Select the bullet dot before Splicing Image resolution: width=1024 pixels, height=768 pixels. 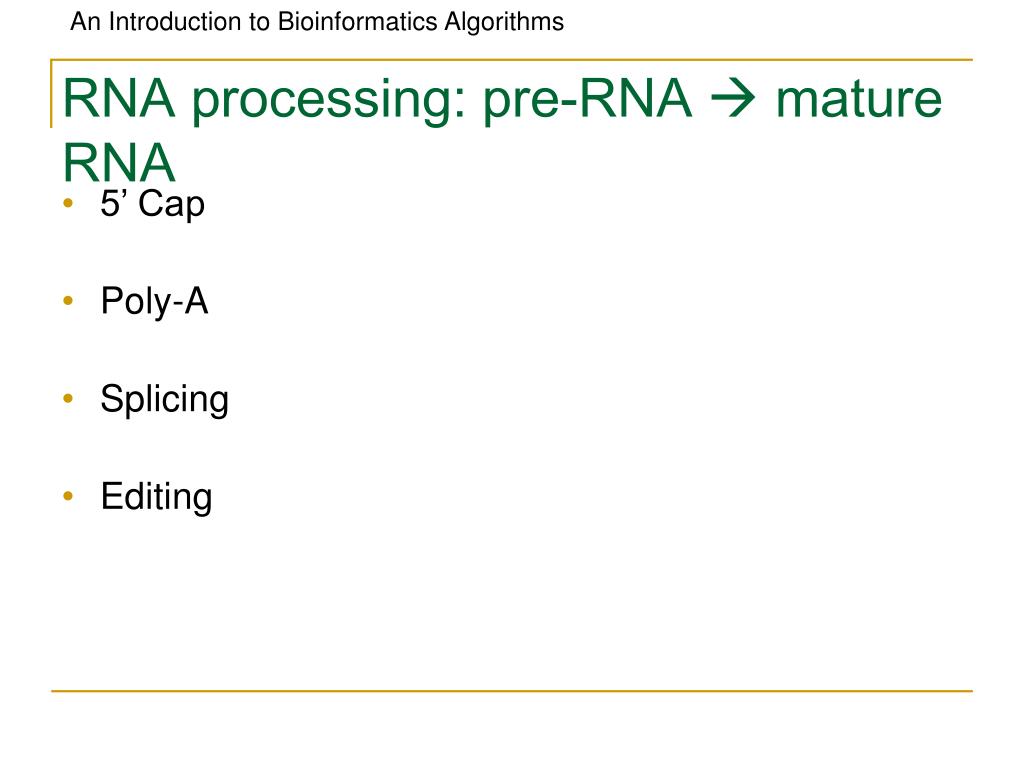(68, 398)
